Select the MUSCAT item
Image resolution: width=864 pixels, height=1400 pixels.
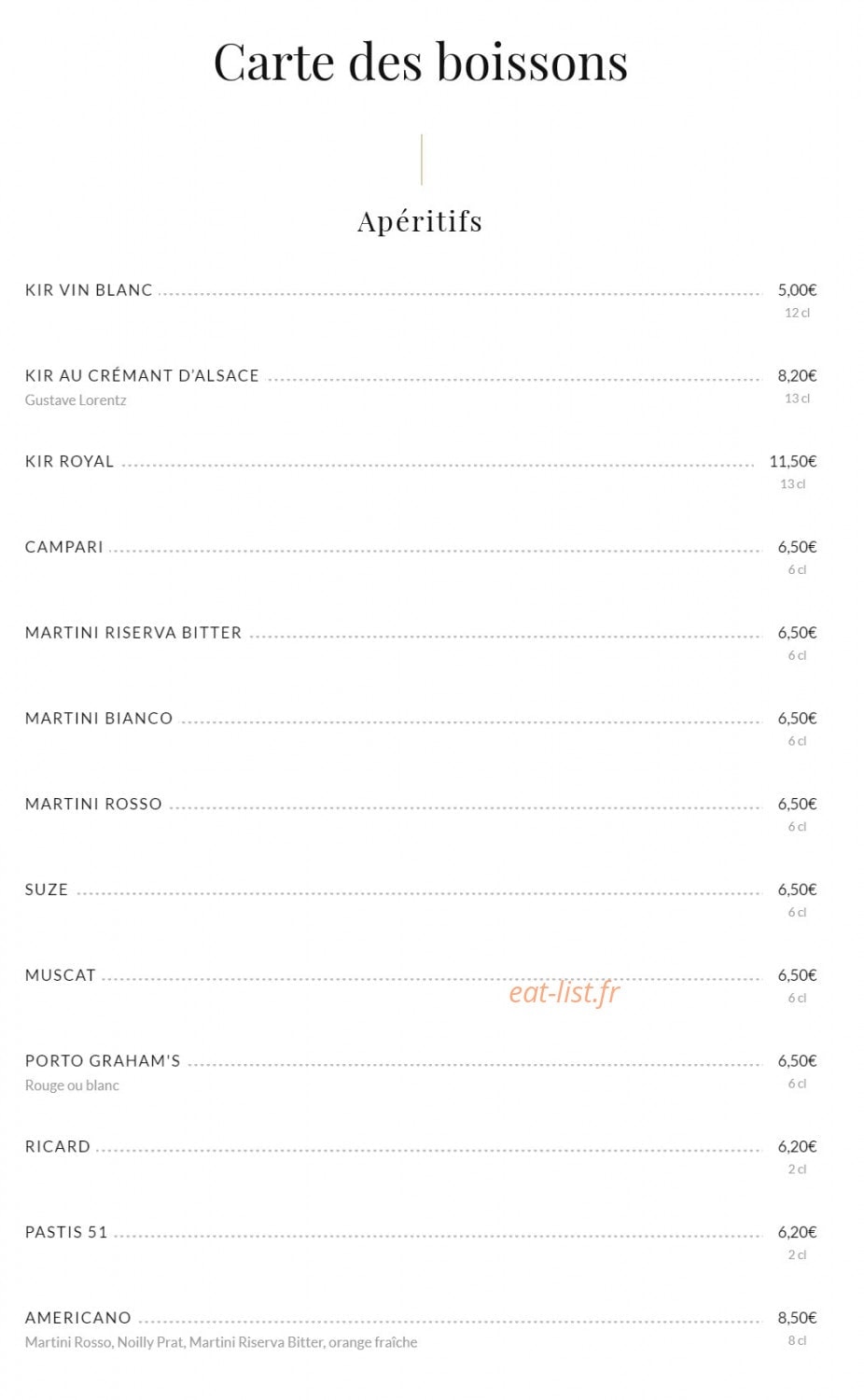pyautogui.click(x=61, y=975)
